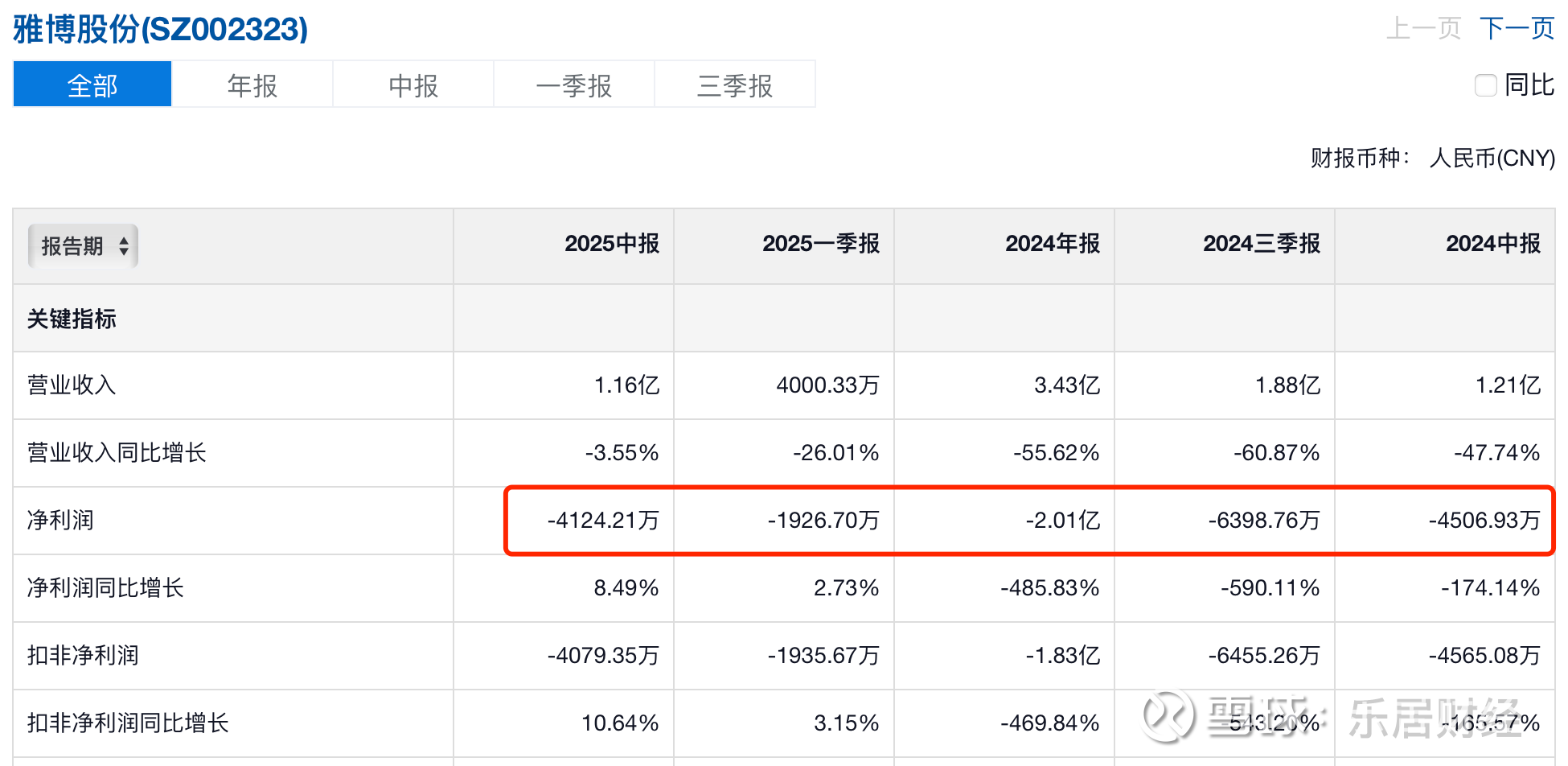
Task: Click revenue value 1.16亿
Action: tap(626, 385)
